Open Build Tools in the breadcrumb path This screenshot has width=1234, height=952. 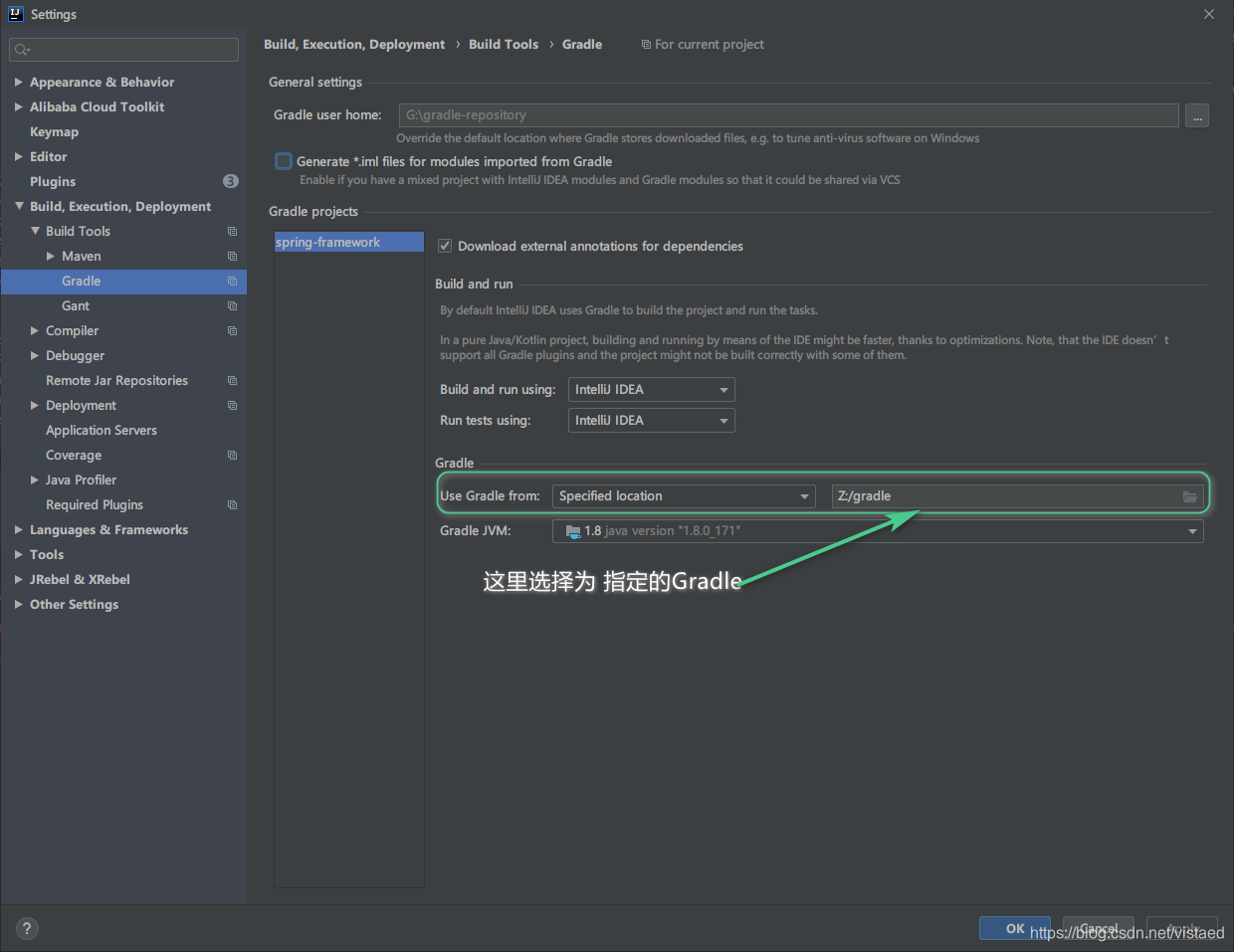click(x=504, y=44)
